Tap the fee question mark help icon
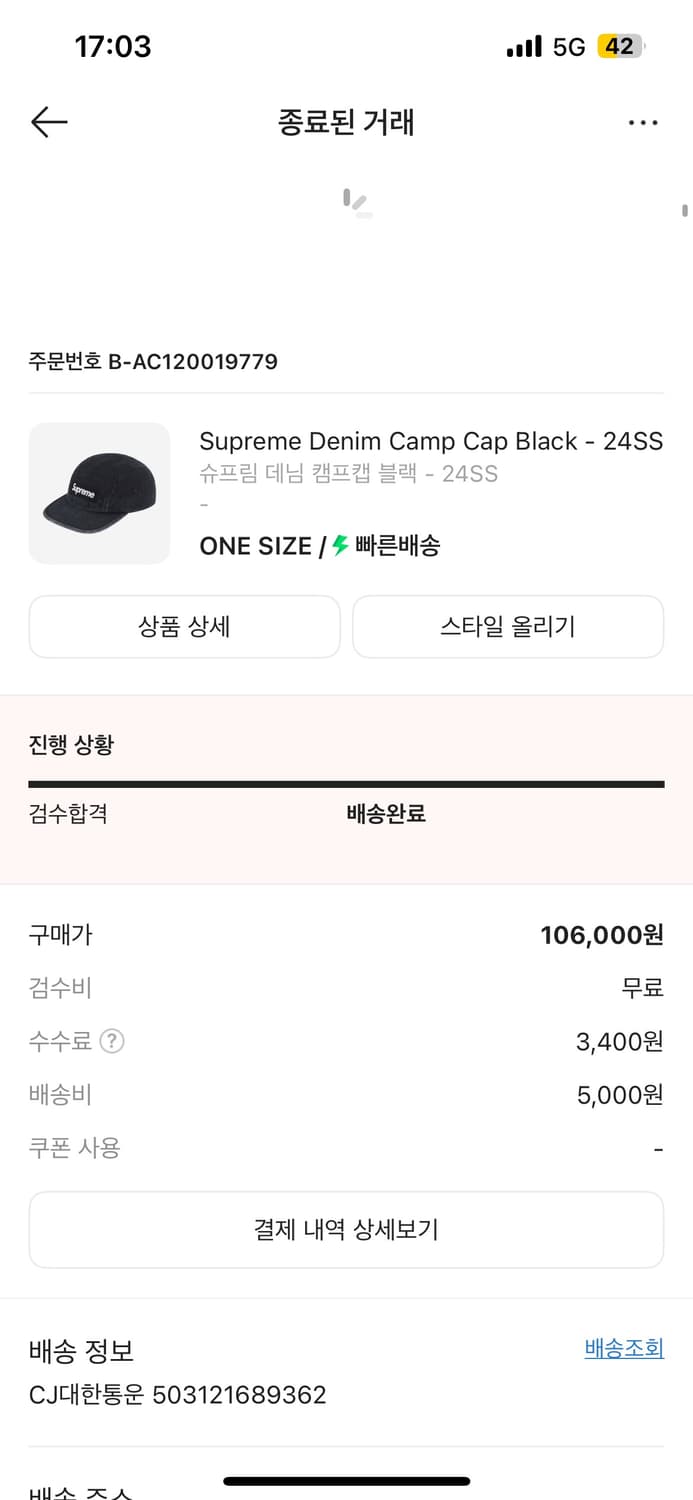The width and height of the screenshot is (693, 1500). pos(113,1041)
